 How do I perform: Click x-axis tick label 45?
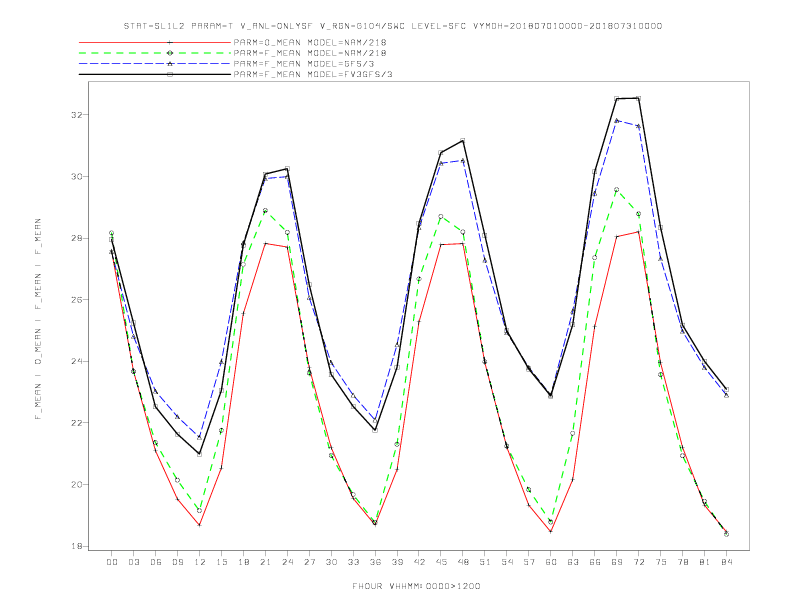click(x=441, y=562)
